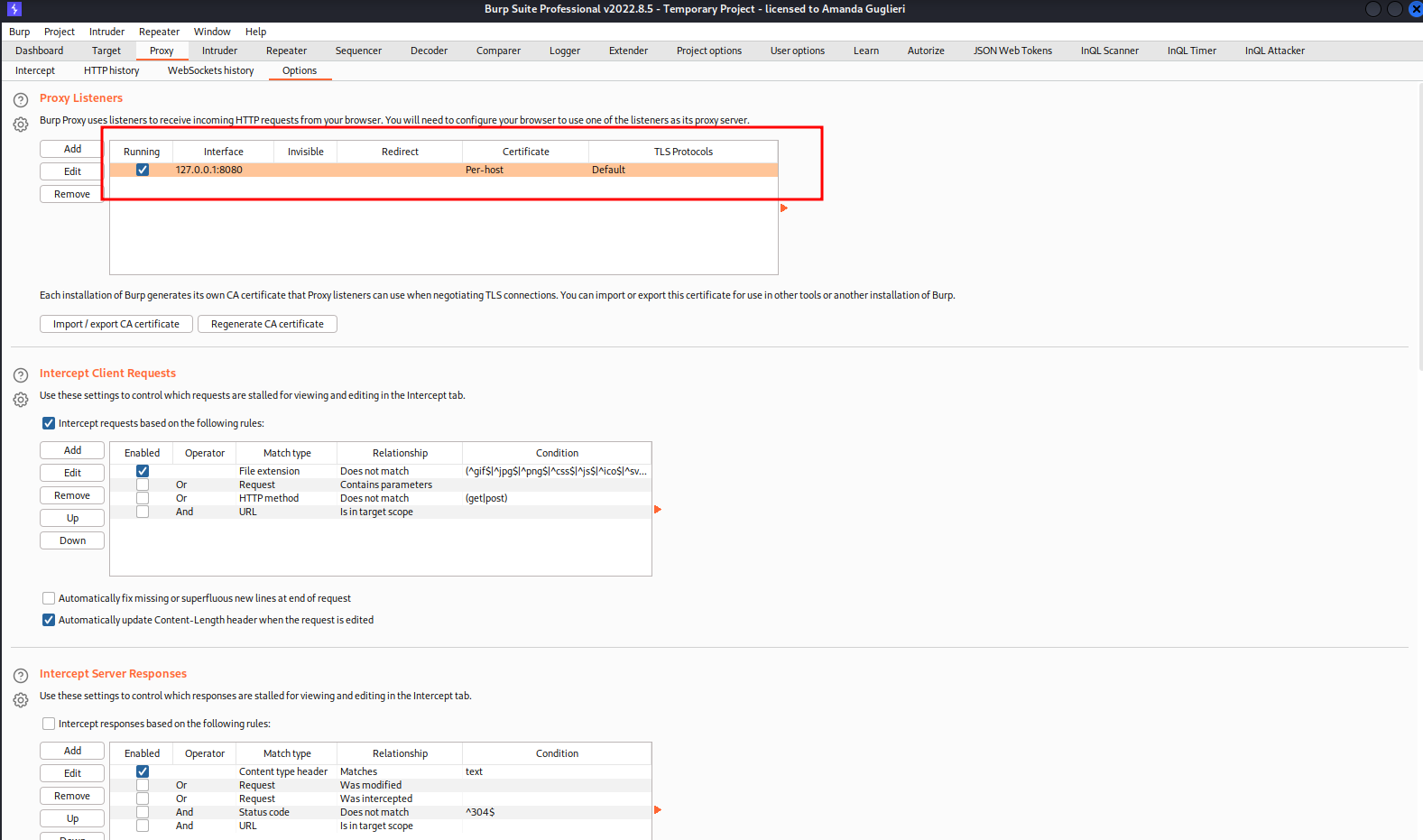Switch to the Decoder tab
The image size is (1423, 840).
tap(429, 51)
